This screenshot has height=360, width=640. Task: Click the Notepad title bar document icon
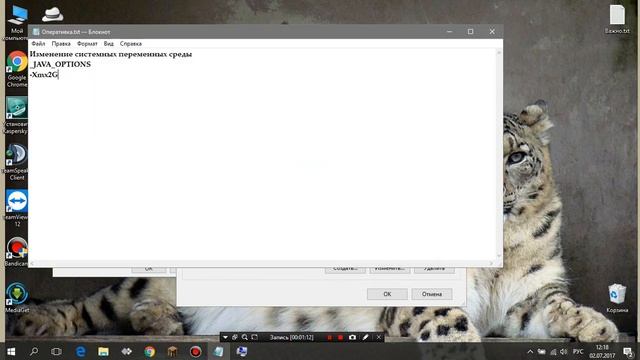click(x=36, y=31)
